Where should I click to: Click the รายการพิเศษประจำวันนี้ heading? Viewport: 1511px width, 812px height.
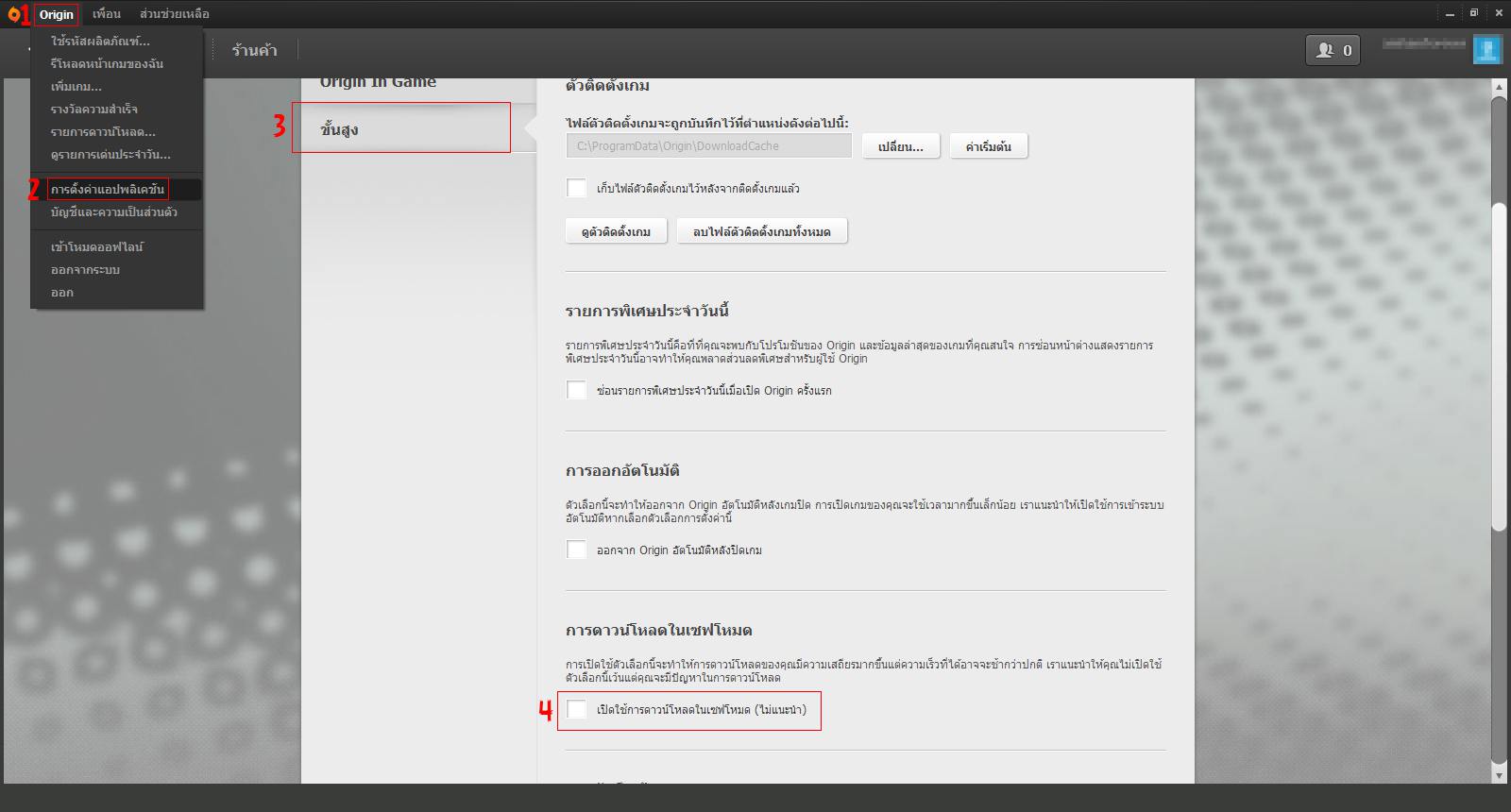point(648,311)
